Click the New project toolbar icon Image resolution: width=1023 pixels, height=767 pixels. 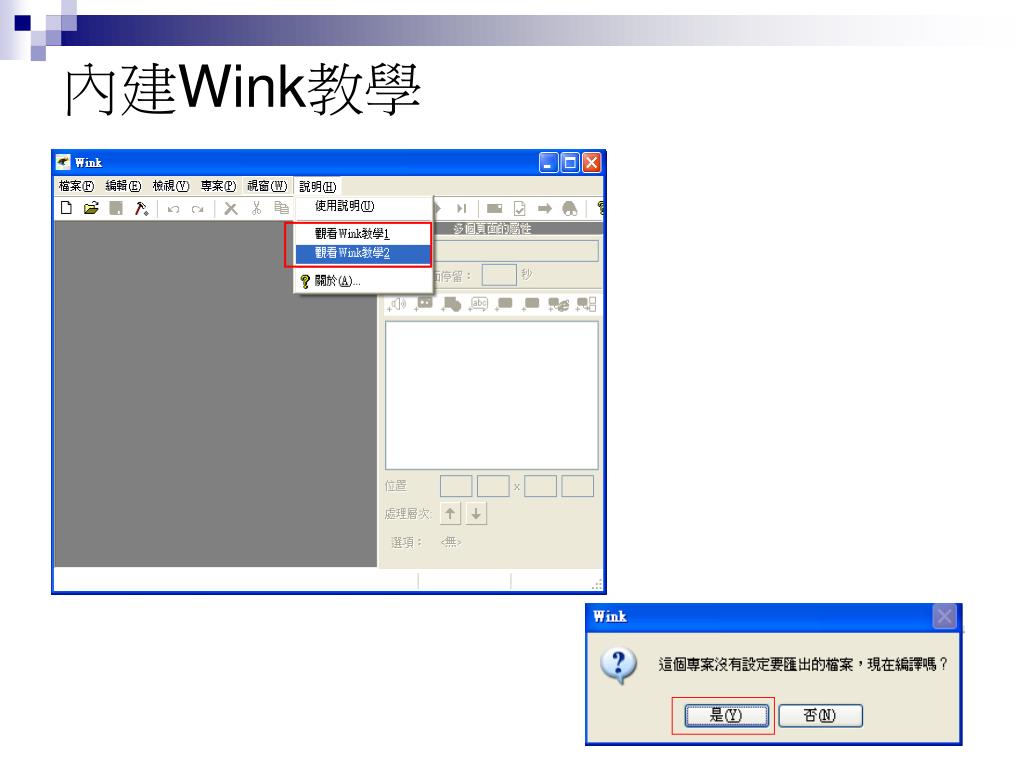pyautogui.click(x=66, y=208)
